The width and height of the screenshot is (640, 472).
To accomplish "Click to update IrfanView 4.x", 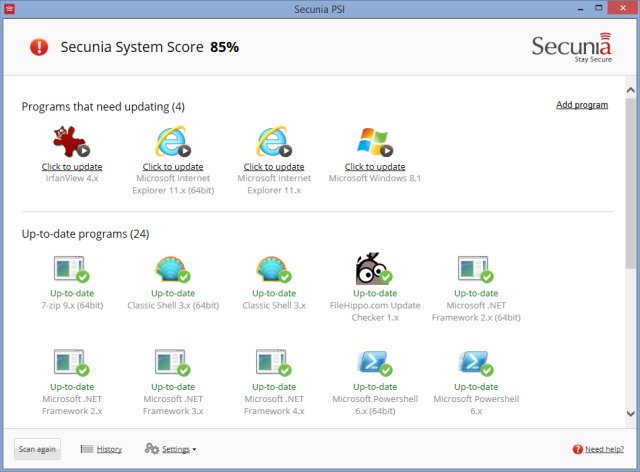I will [72, 167].
